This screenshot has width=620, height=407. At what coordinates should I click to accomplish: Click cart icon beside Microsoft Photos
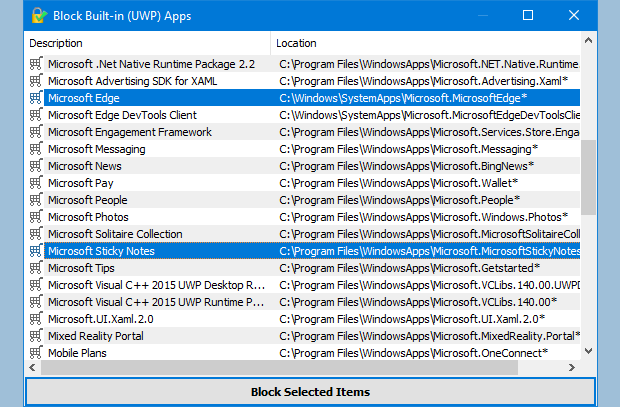(x=36, y=217)
